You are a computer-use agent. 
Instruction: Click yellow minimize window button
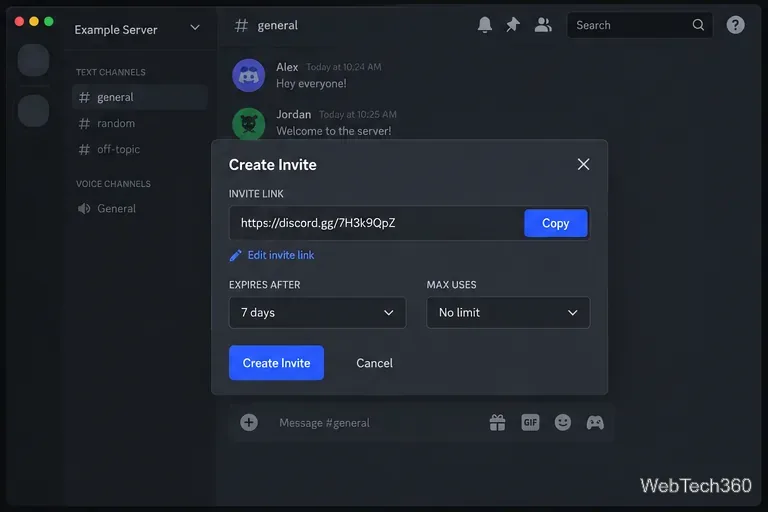[34, 22]
